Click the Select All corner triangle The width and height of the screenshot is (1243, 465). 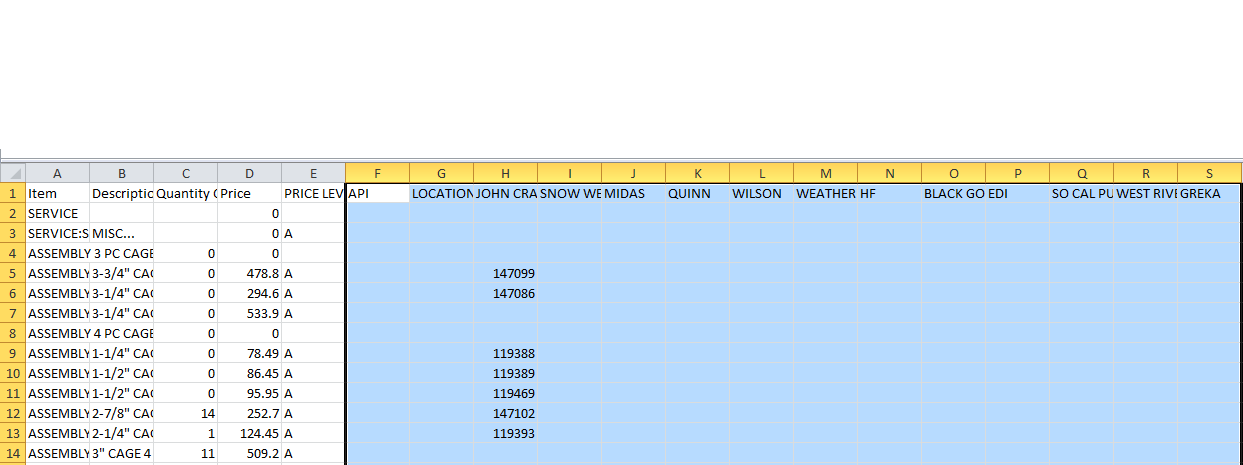pyautogui.click(x=13, y=173)
